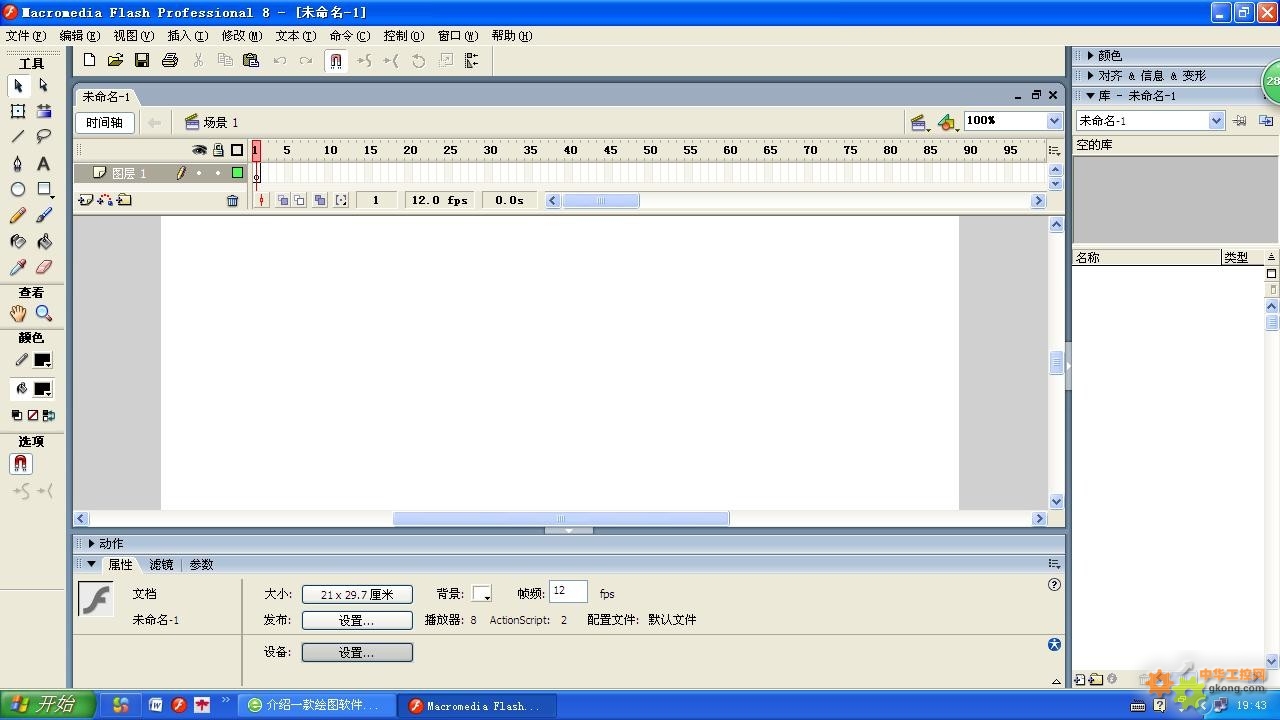Switch to the 参数 tab
This screenshot has height=720, width=1280.
201,565
